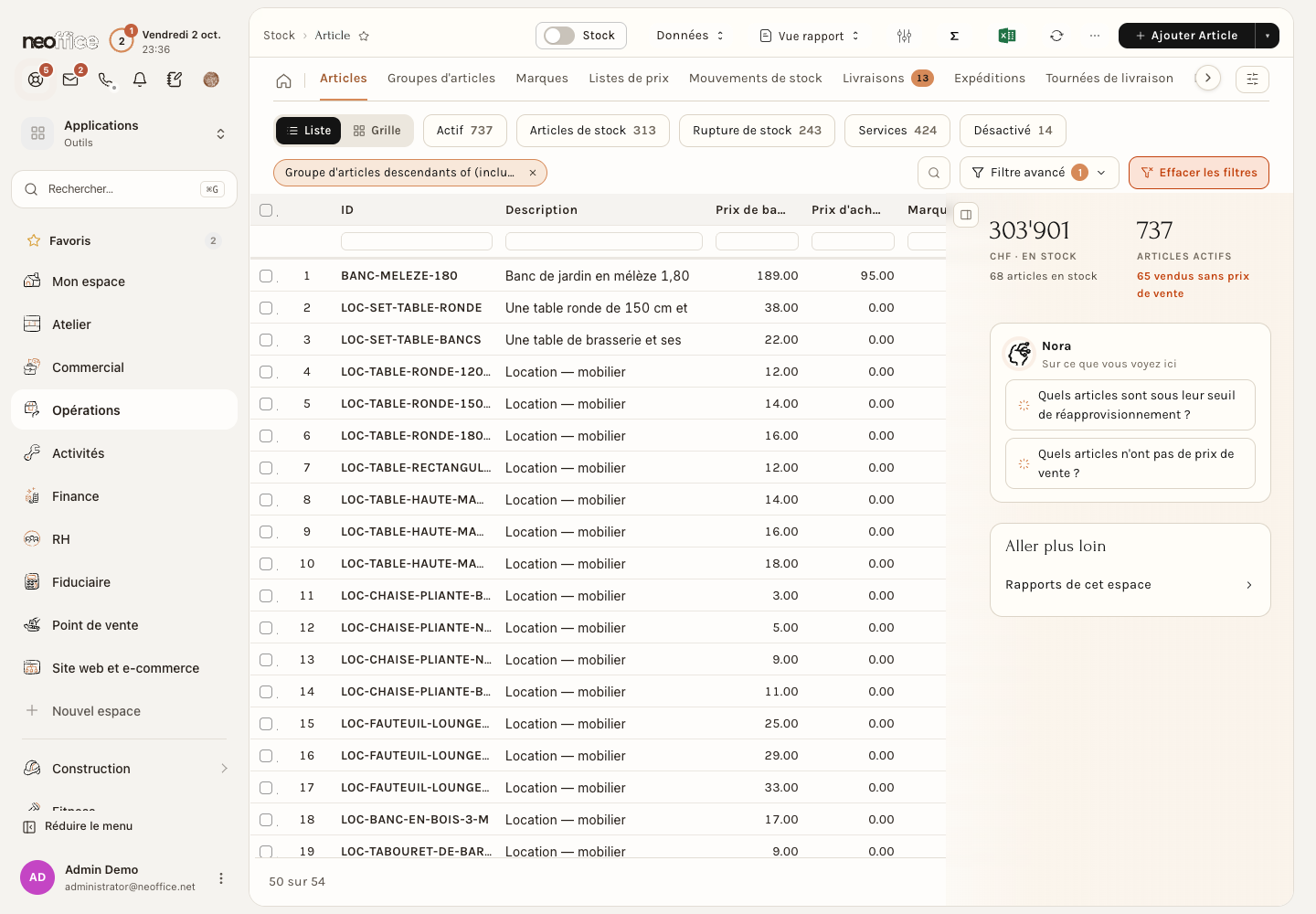Viewport: 1316px width, 914px height.
Task: Select the checkbox for LOC-SET-TABLE-RONDE
Action: 266,308
